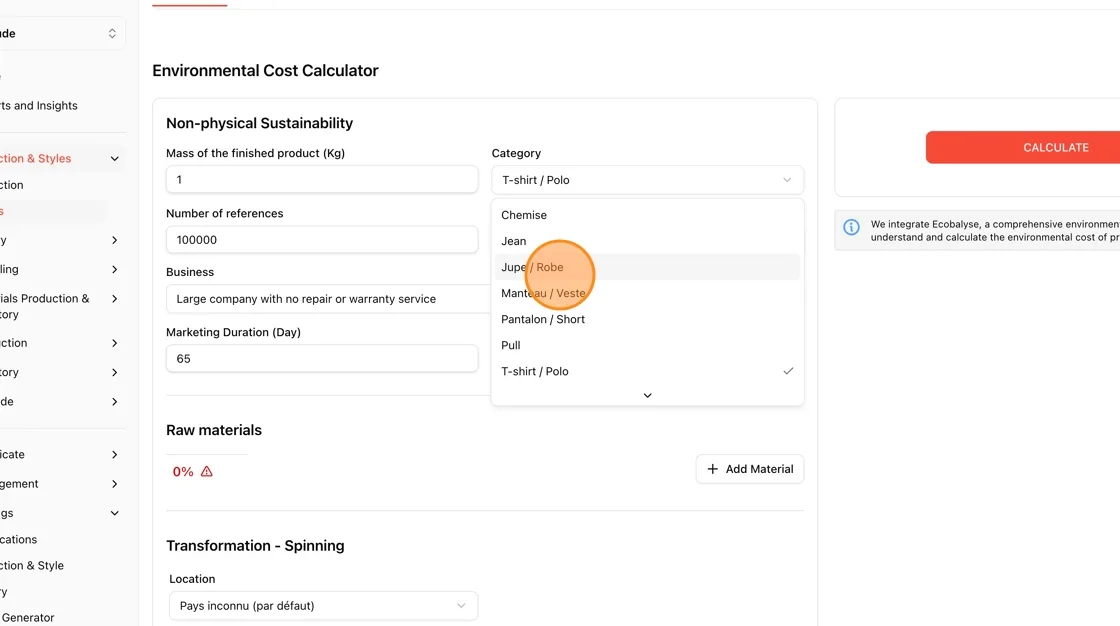Click the Mass of the finished product field
Viewport: 1120px width, 626px height.
[321, 179]
